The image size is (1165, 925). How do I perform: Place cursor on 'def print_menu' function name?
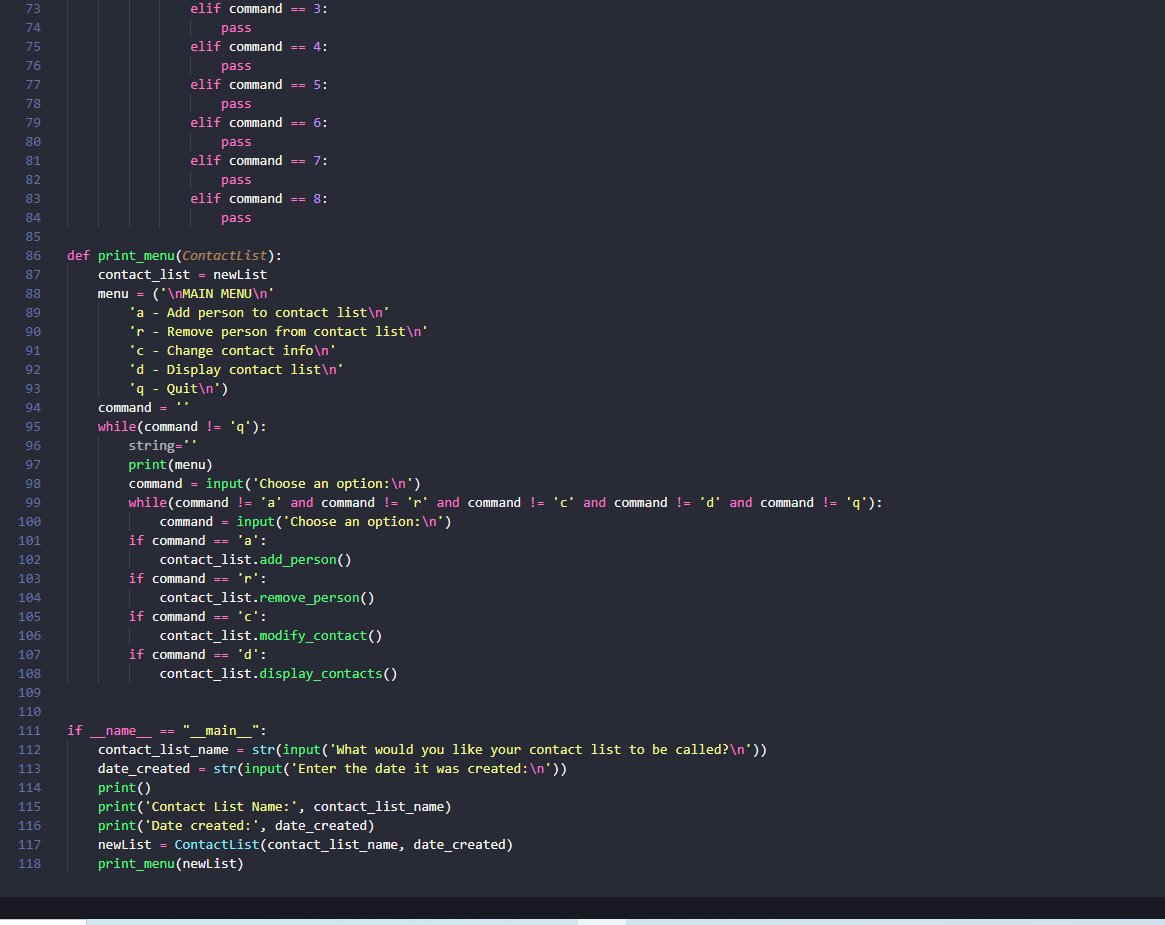tap(136, 256)
